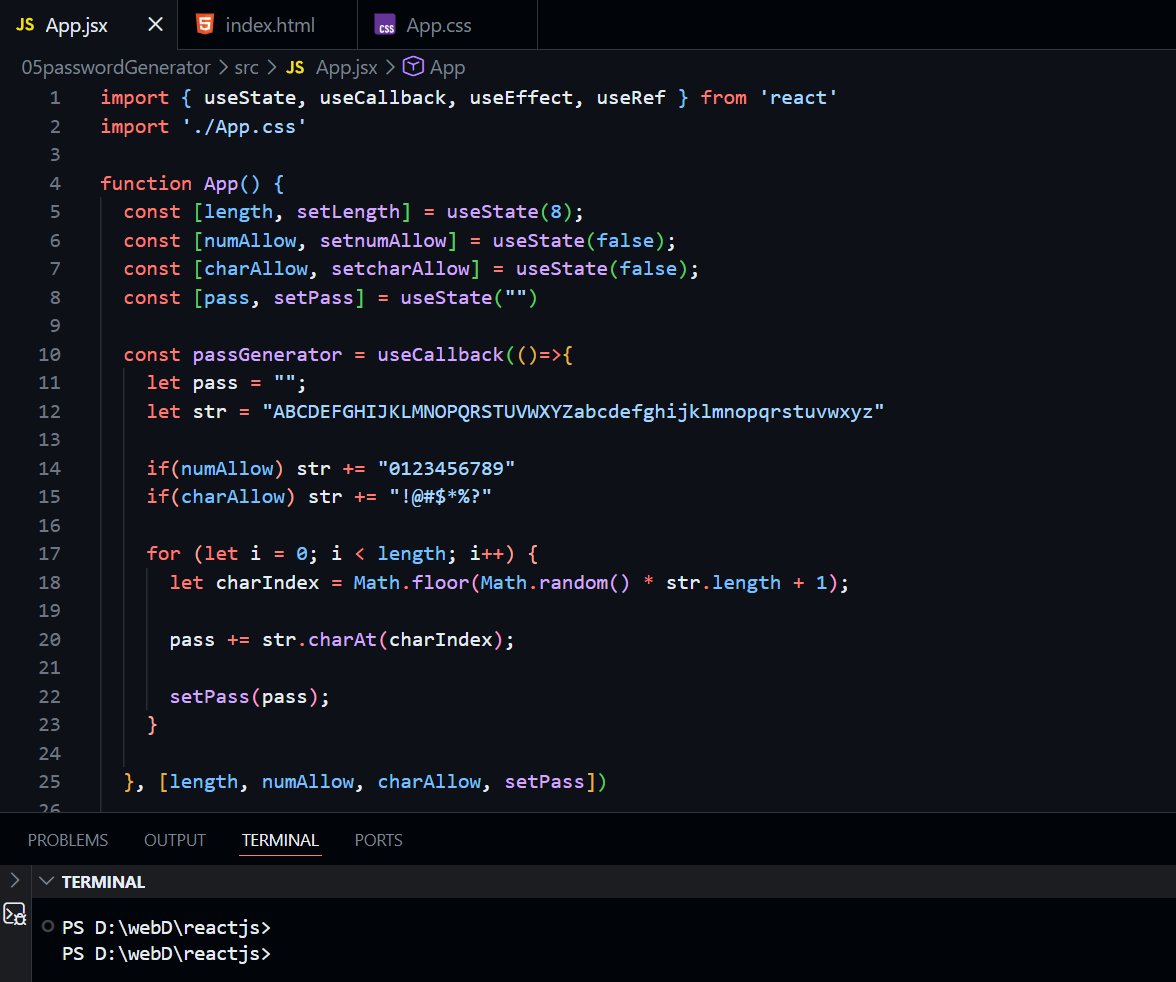Click 'for' keyword on line 17
The height and width of the screenshot is (982, 1176).
pyautogui.click(x=164, y=554)
